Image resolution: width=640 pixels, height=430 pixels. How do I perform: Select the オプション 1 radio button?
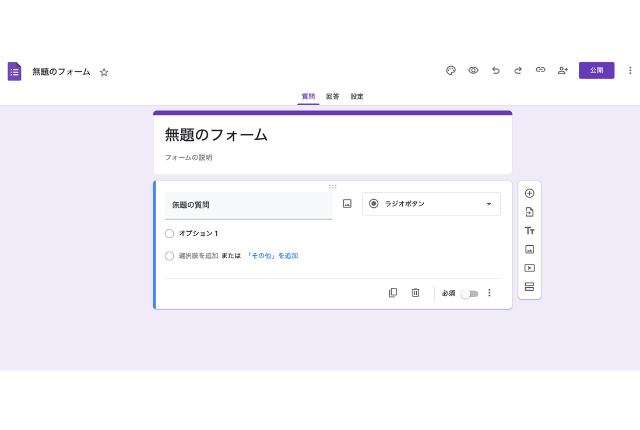coord(169,233)
